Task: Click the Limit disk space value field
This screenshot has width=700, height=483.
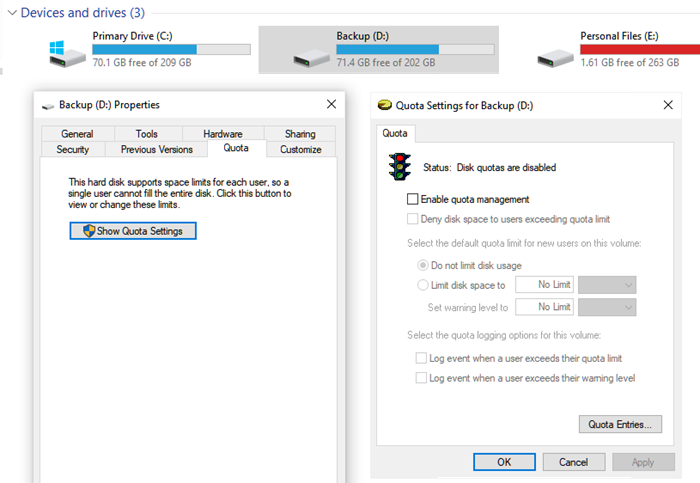Action: click(544, 284)
